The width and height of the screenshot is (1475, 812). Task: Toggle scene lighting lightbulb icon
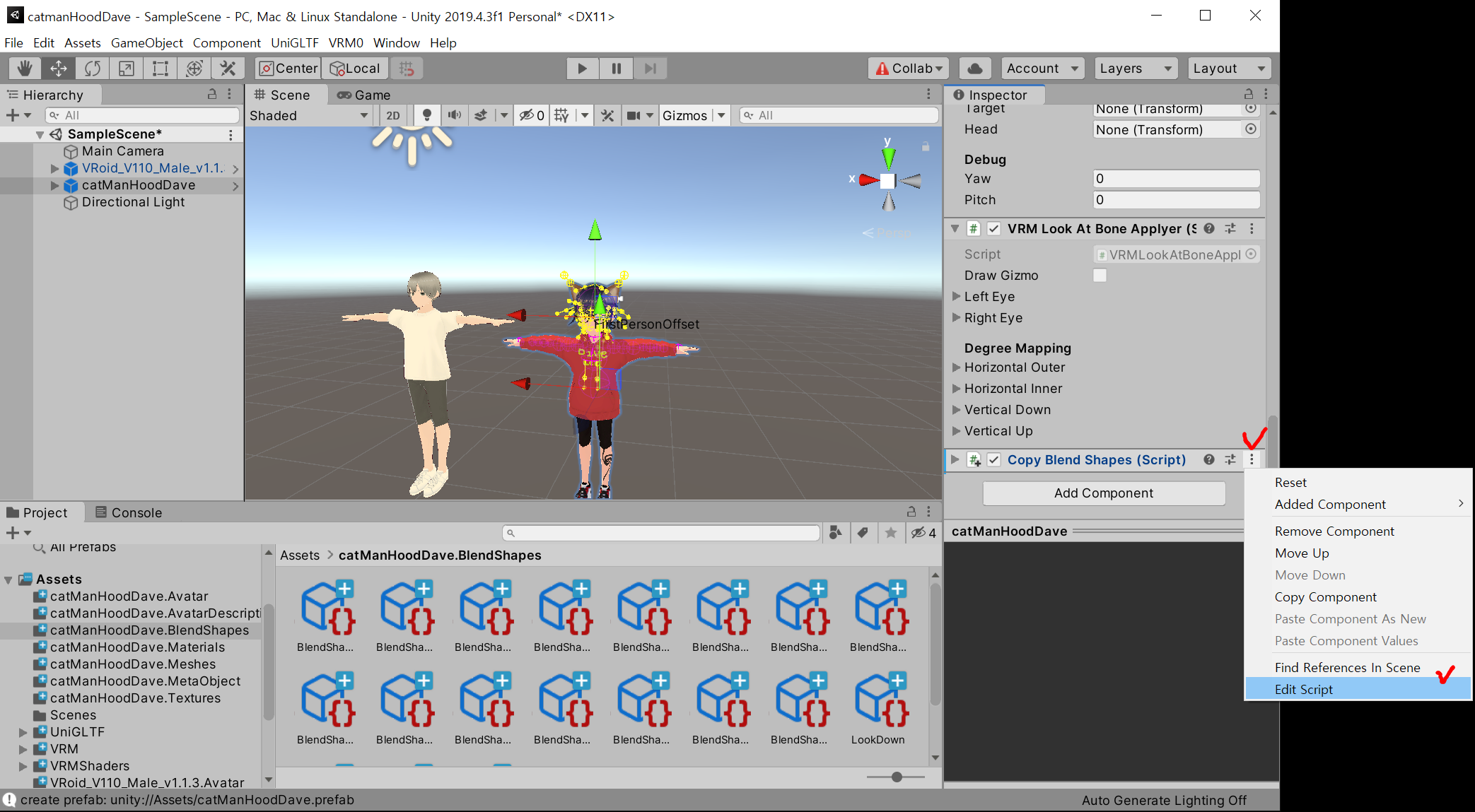click(426, 115)
